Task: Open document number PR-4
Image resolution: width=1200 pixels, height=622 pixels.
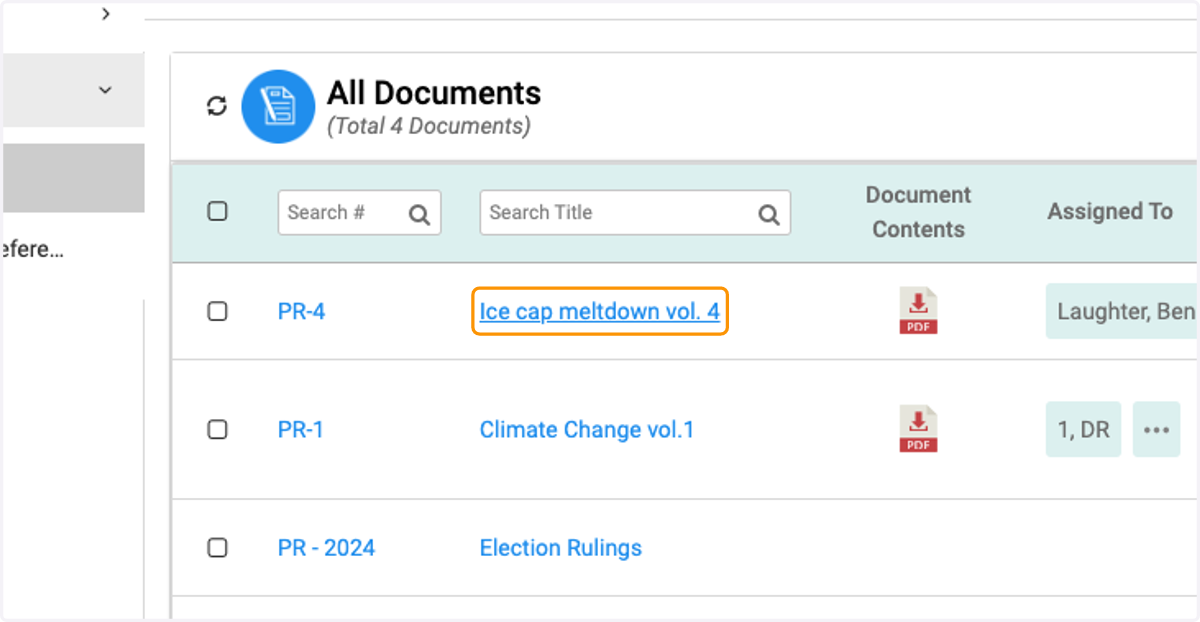Action: point(301,311)
